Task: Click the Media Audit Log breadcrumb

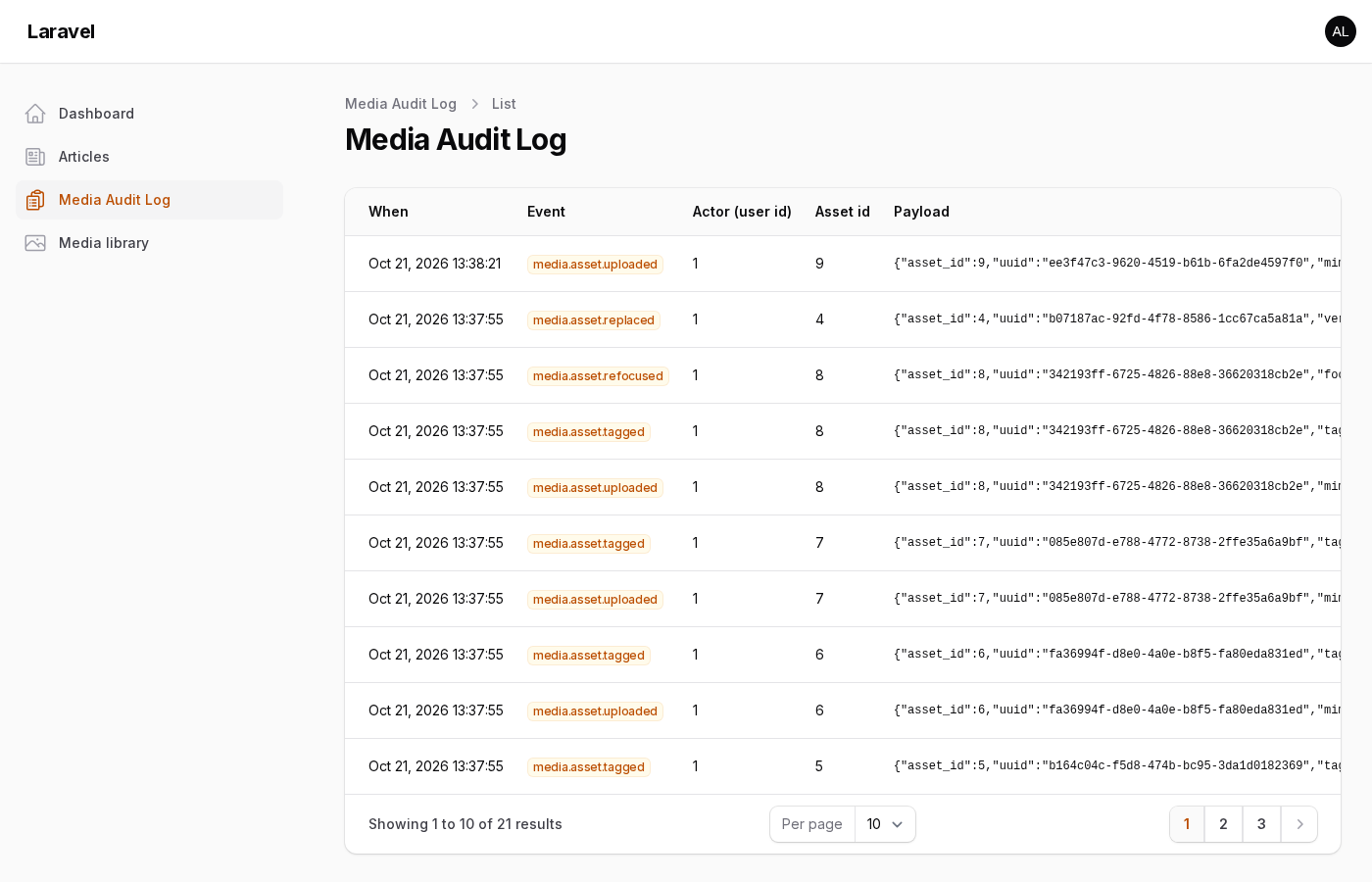Action: tap(401, 104)
